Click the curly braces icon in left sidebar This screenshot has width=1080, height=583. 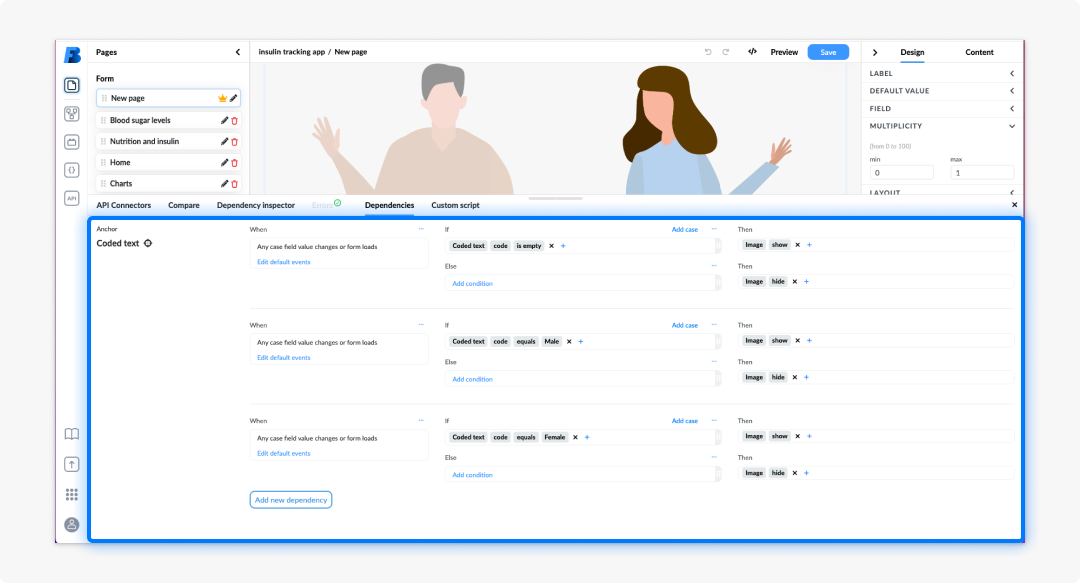pos(72,170)
